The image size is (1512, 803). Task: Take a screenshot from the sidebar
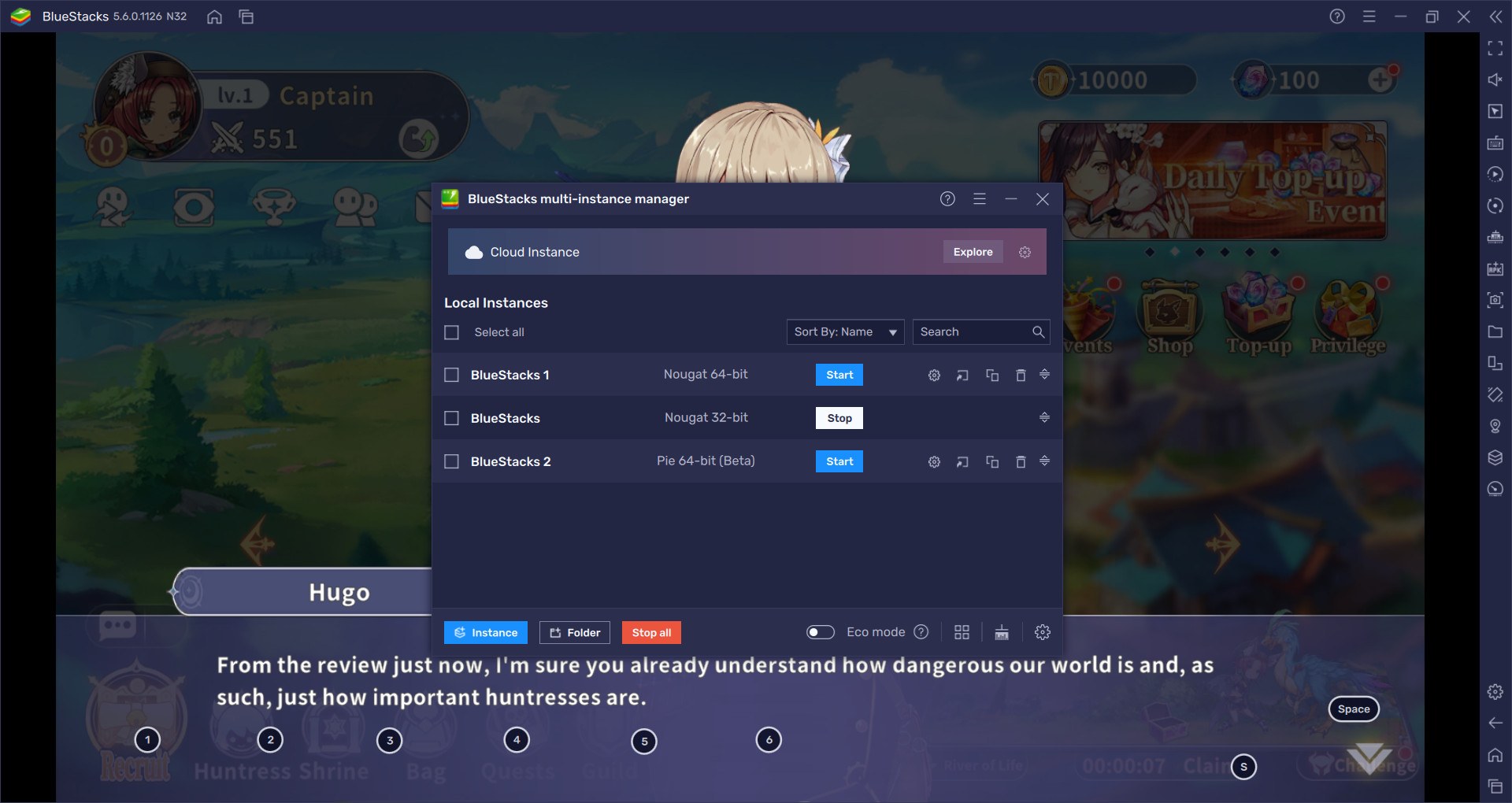[x=1495, y=300]
